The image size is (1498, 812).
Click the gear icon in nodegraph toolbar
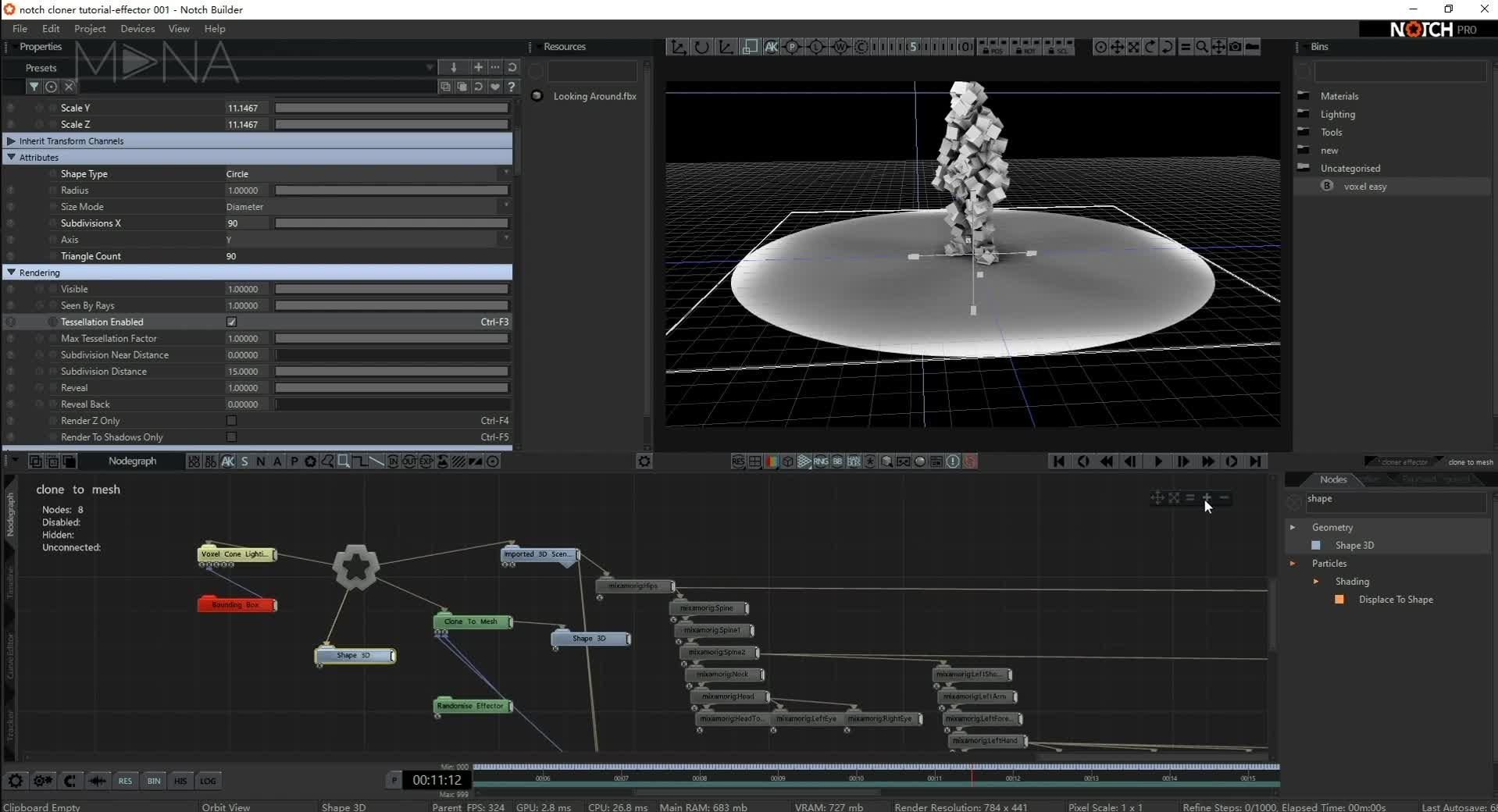644,461
